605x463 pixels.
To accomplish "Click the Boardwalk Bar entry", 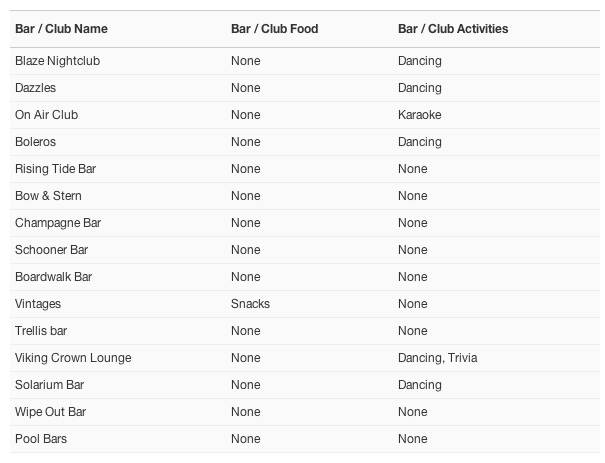I will [x=53, y=277].
